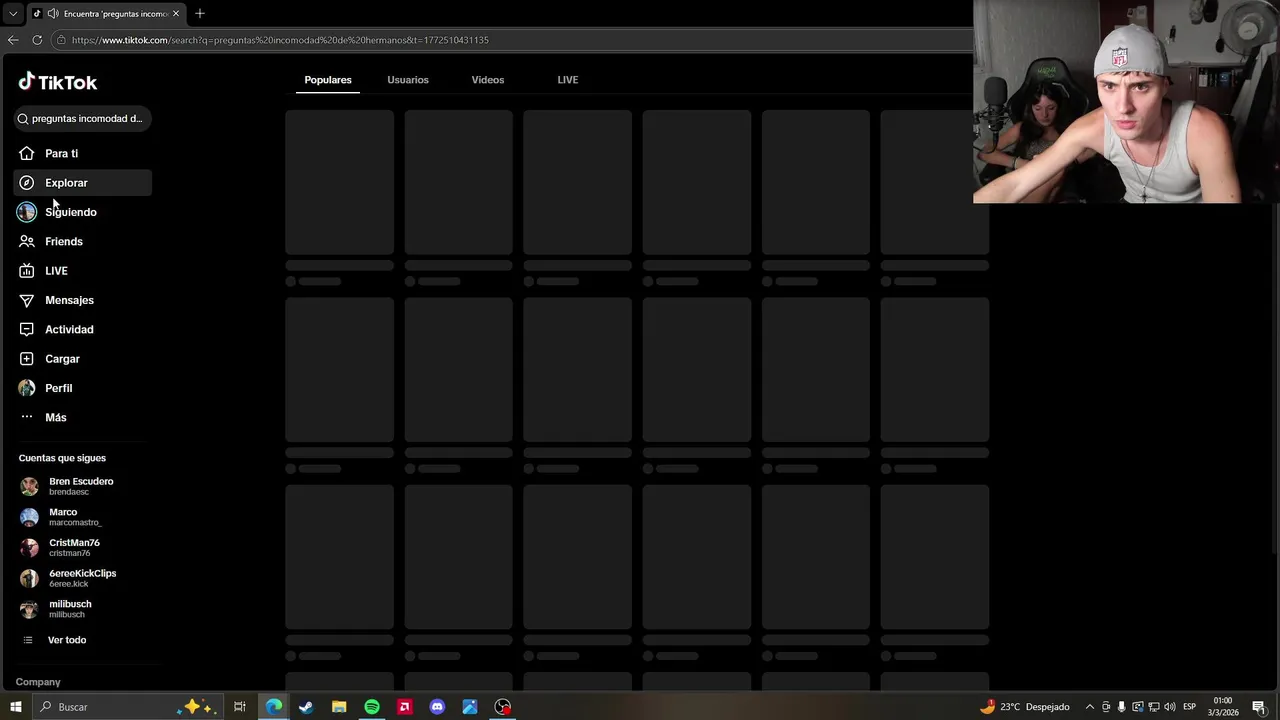Open the LIVE section in sidebar
Viewport: 1280px width, 720px height.
click(82, 271)
